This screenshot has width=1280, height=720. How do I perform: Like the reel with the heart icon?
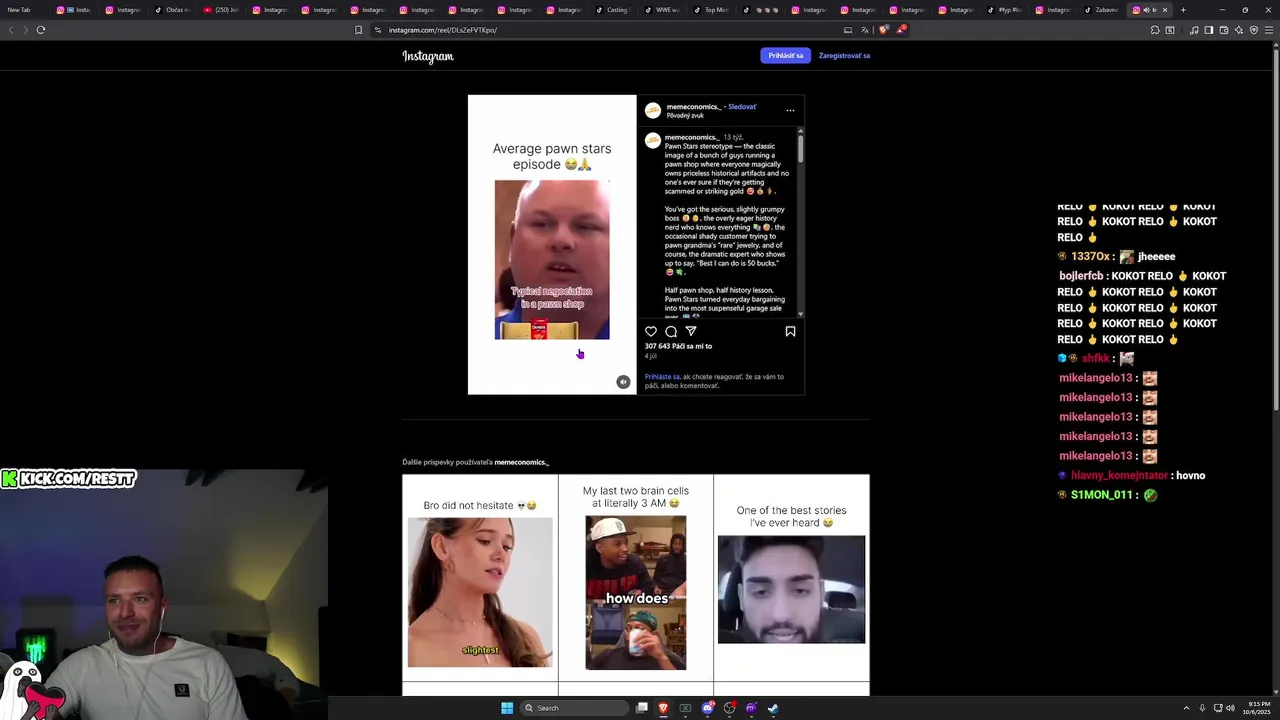click(x=651, y=331)
